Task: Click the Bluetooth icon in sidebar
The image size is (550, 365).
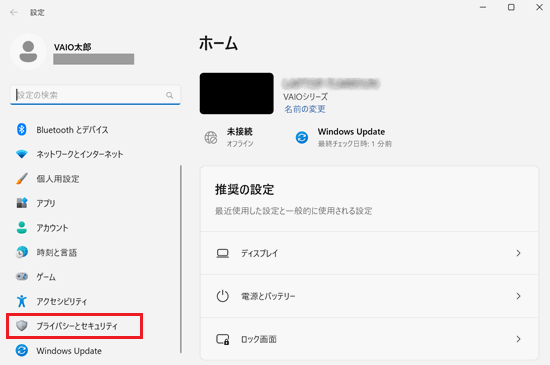Action: pyautogui.click(x=22, y=129)
